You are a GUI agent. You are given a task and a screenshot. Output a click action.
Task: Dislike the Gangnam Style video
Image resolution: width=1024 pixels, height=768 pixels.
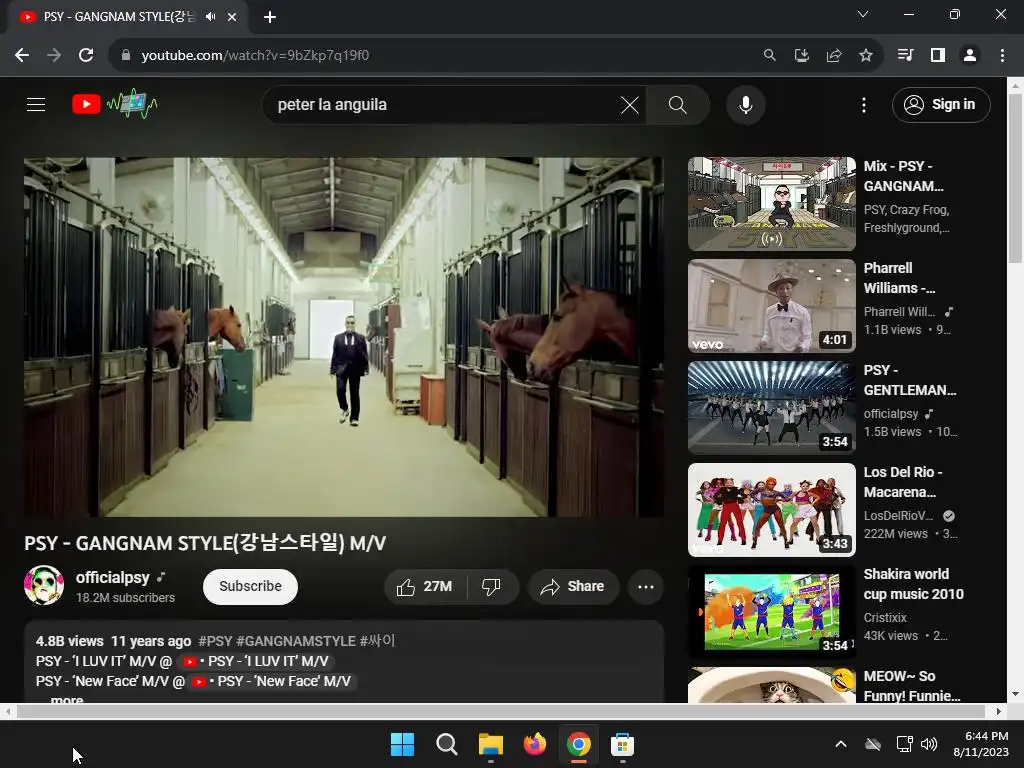[492, 586]
